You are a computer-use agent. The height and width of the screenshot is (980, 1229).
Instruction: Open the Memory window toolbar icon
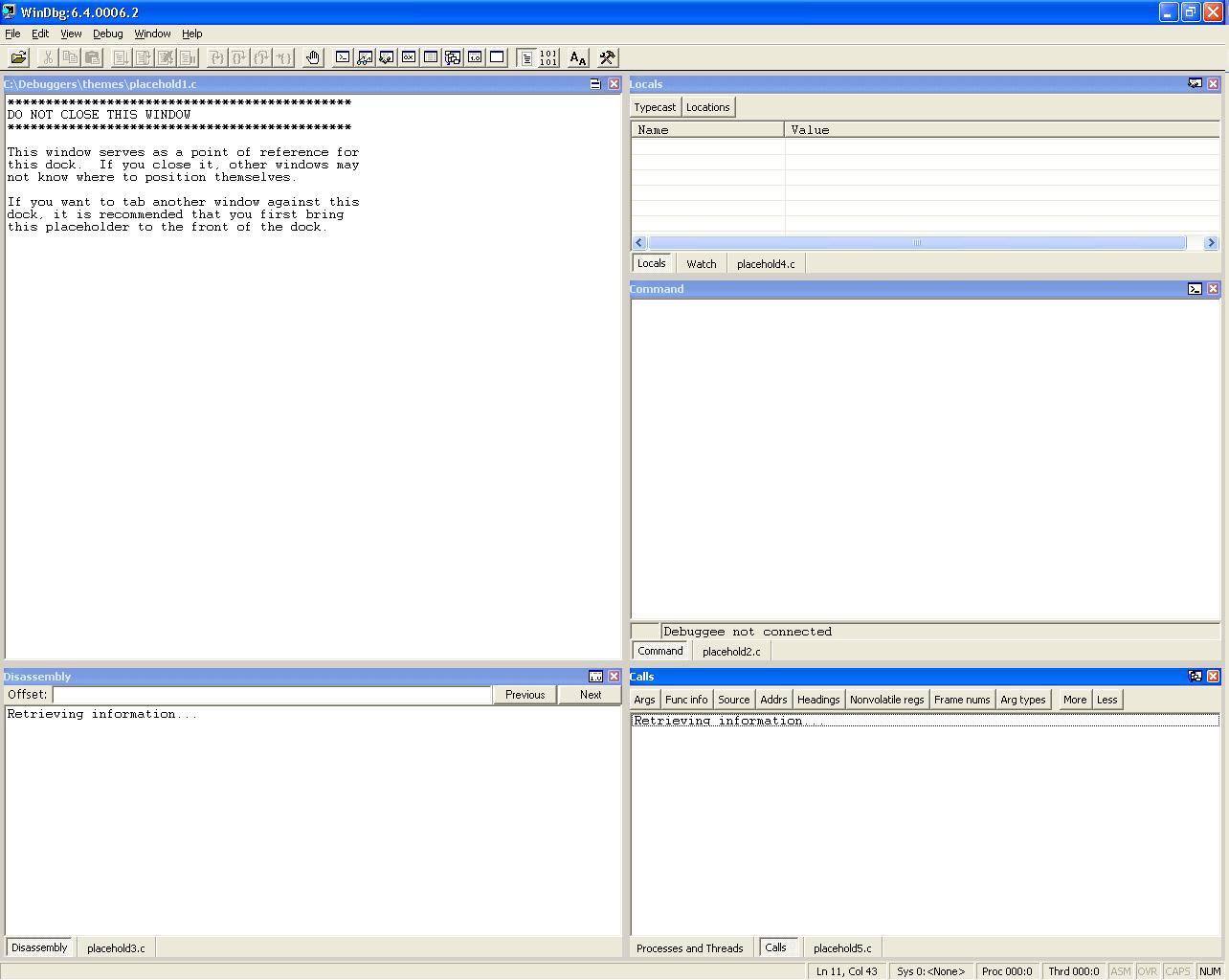point(431,57)
